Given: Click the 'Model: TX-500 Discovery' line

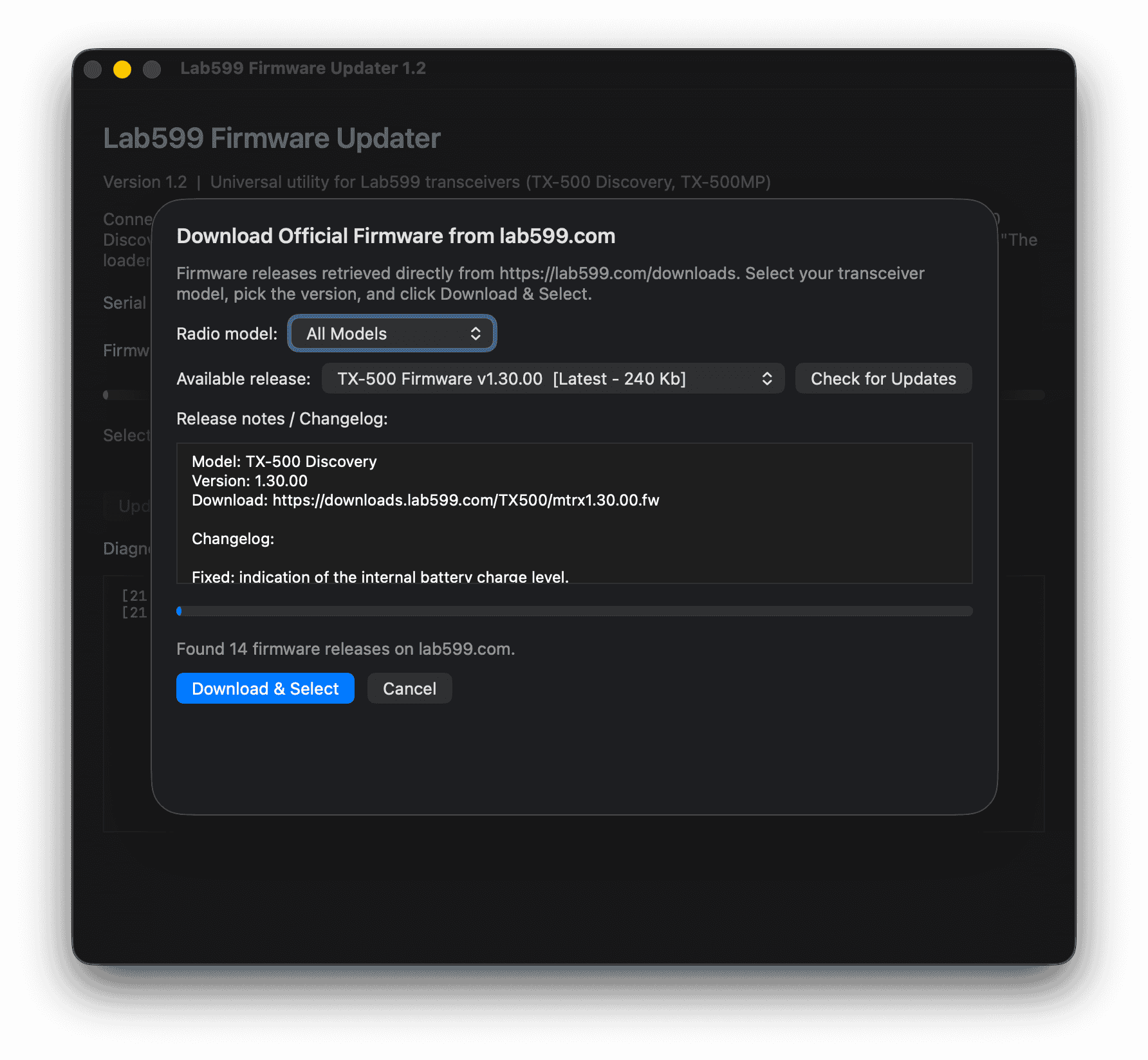Looking at the screenshot, I should pyautogui.click(x=284, y=461).
